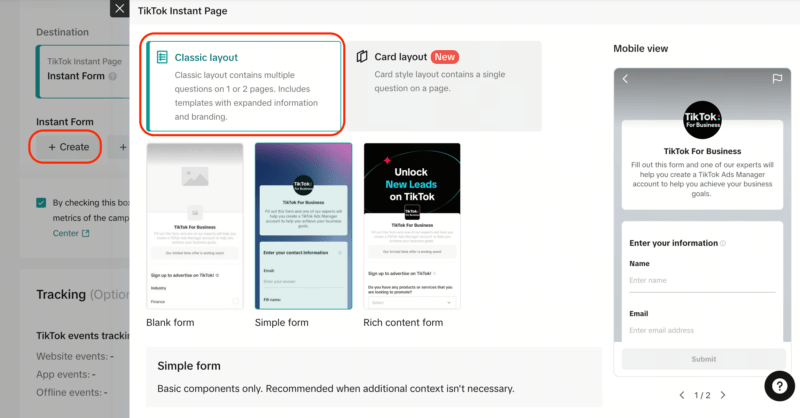
Task: Toggle the consent checkbox under Instant Form
Action: coord(41,202)
